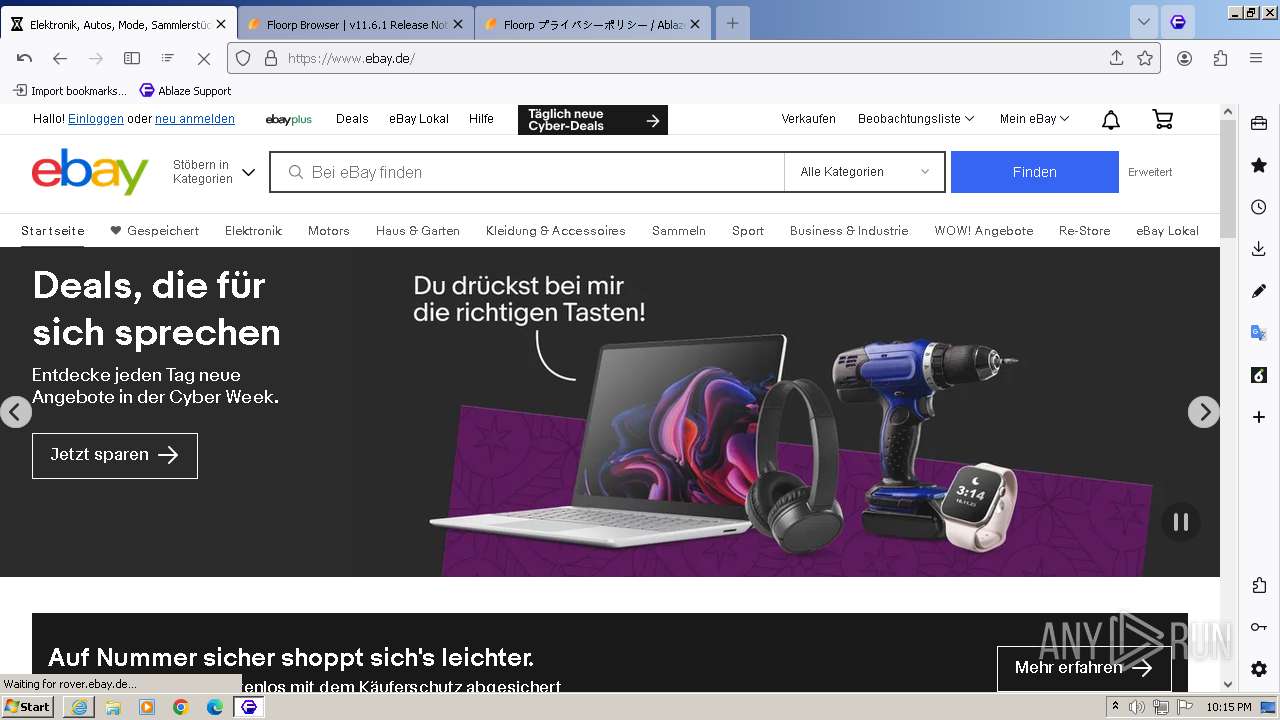1280x720 pixels.
Task: Open Täglich neue Cyber-Deals banner
Action: [x=593, y=120]
